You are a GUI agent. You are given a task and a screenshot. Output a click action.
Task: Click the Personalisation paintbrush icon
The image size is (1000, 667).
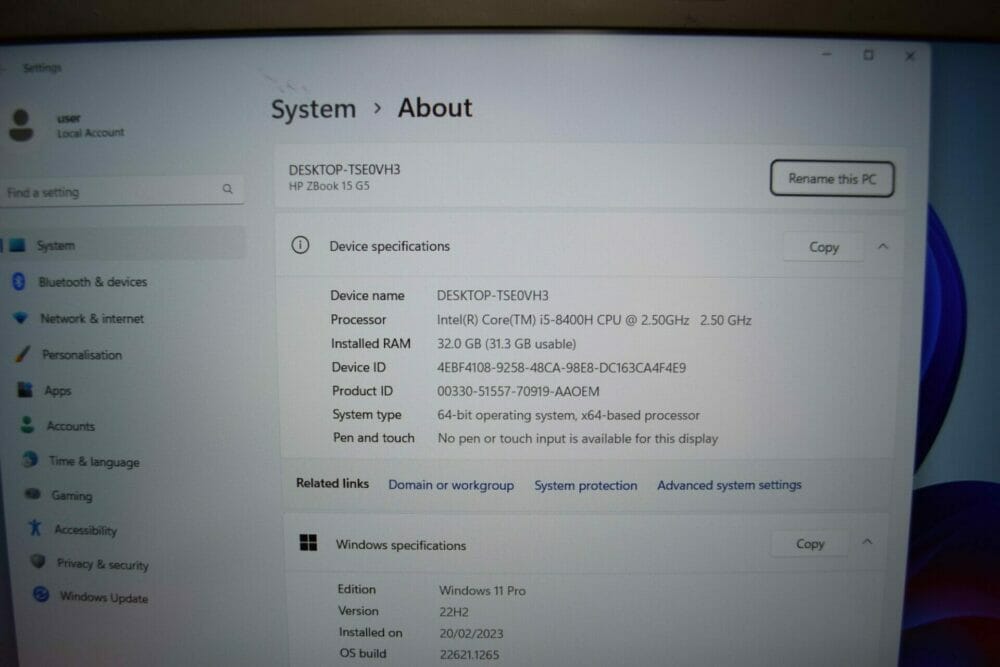coord(23,354)
